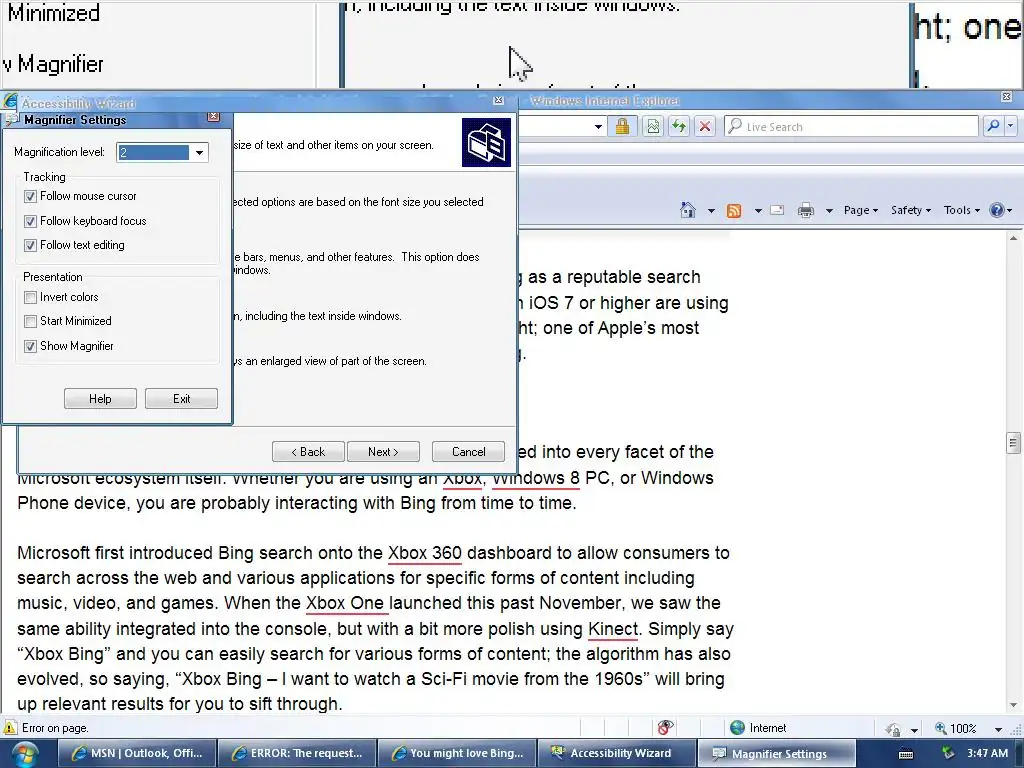Click the security lock icon in the address bar
The image size is (1024, 768).
(x=622, y=126)
